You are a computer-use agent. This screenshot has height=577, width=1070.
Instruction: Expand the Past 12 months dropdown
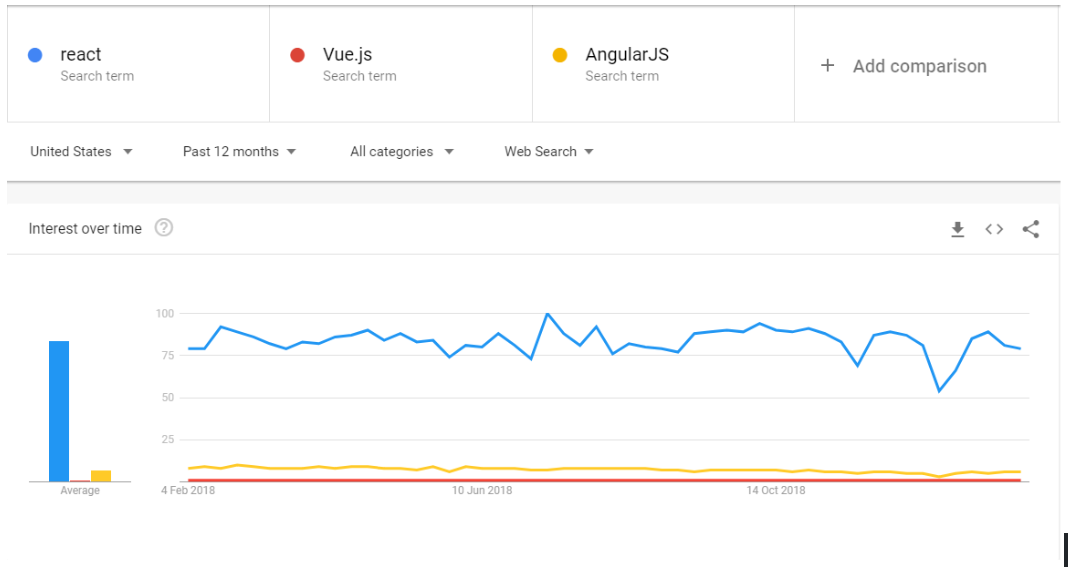coord(240,151)
